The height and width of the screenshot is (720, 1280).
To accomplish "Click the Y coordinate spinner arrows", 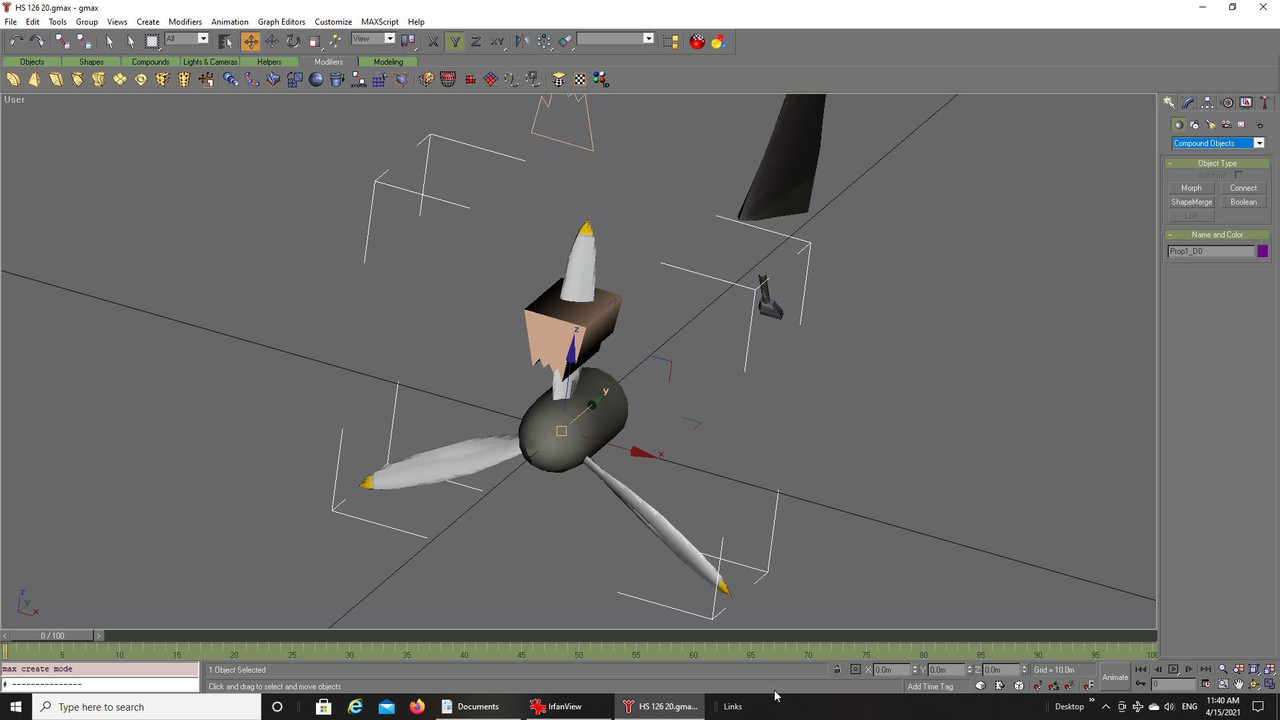I will (969, 669).
